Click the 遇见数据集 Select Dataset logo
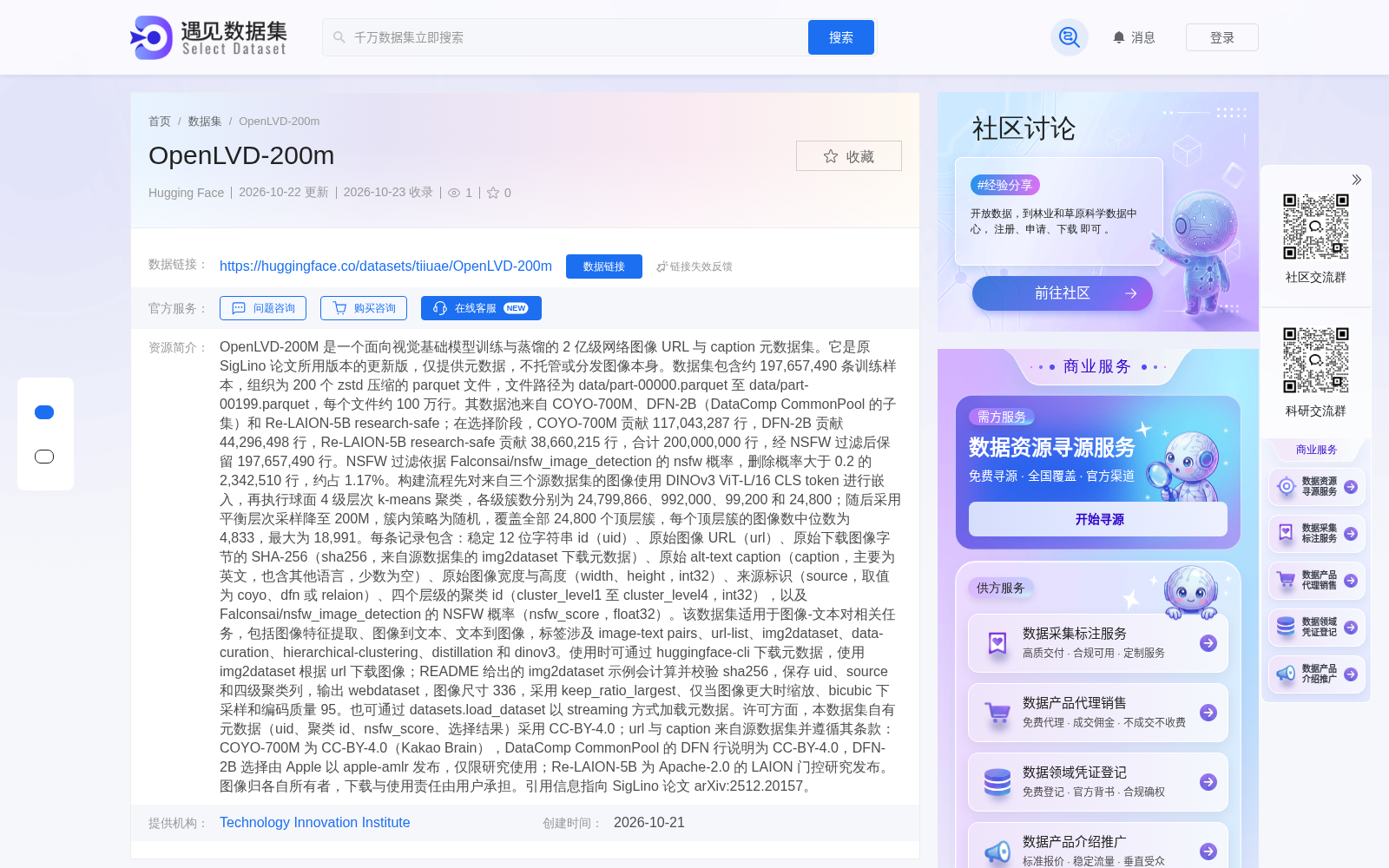 click(208, 37)
